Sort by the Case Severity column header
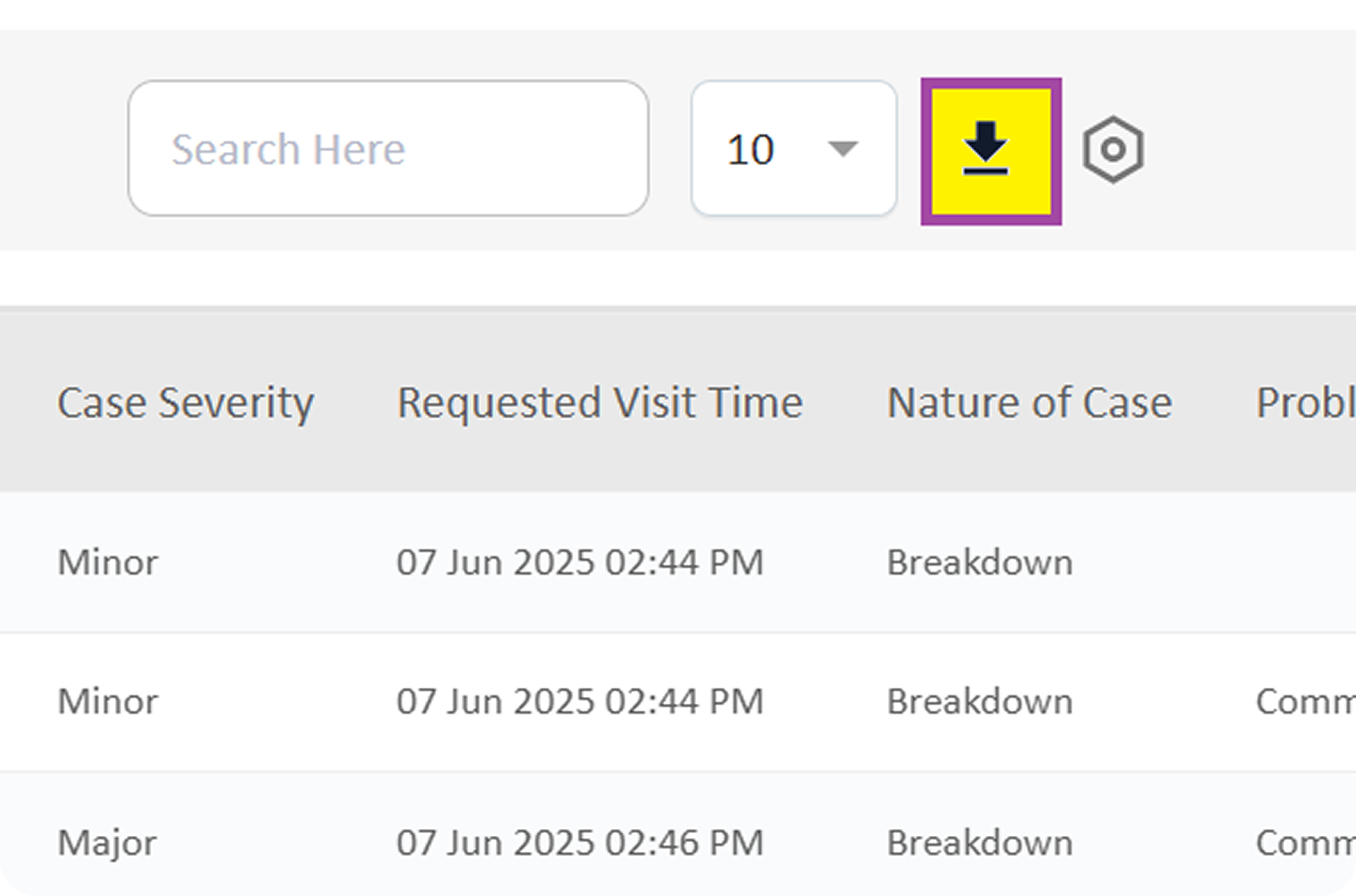Image resolution: width=1356 pixels, height=896 pixels. pyautogui.click(x=185, y=403)
